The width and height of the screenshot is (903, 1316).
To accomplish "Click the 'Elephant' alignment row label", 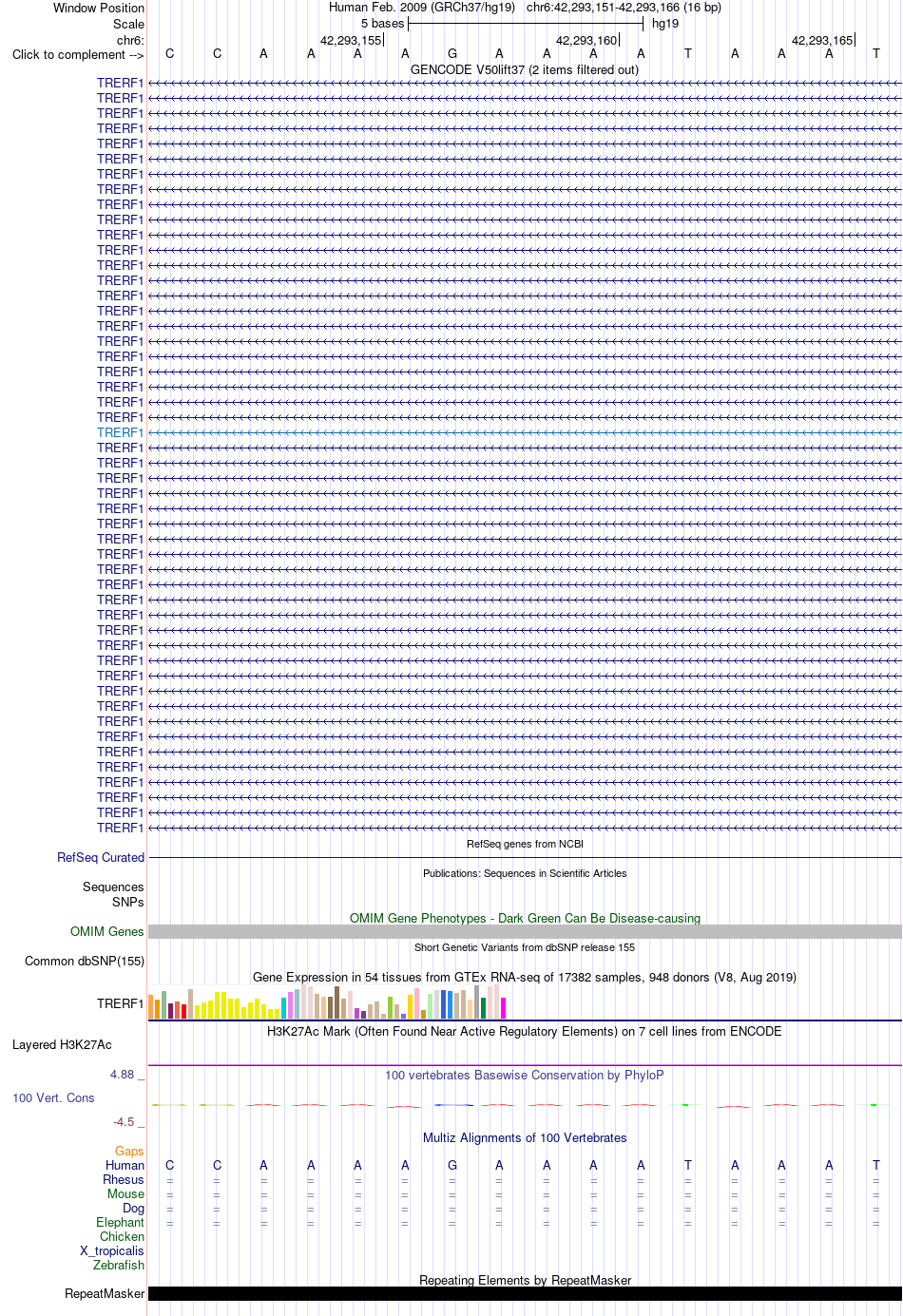I will tap(120, 1222).
